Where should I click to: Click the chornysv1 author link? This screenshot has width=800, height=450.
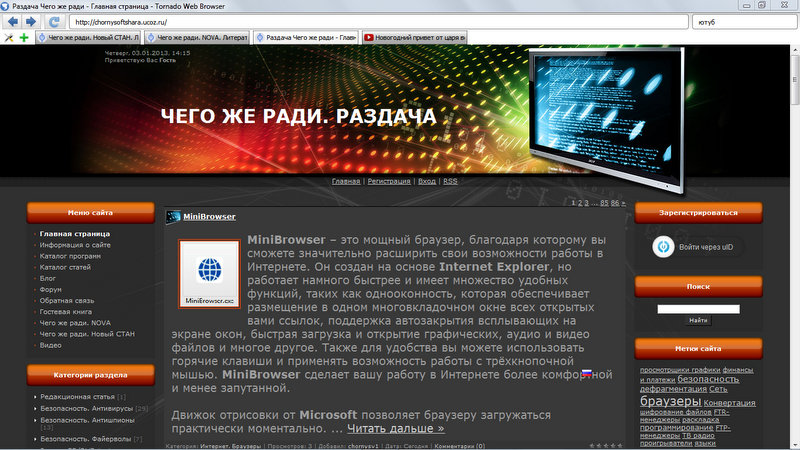(363, 446)
